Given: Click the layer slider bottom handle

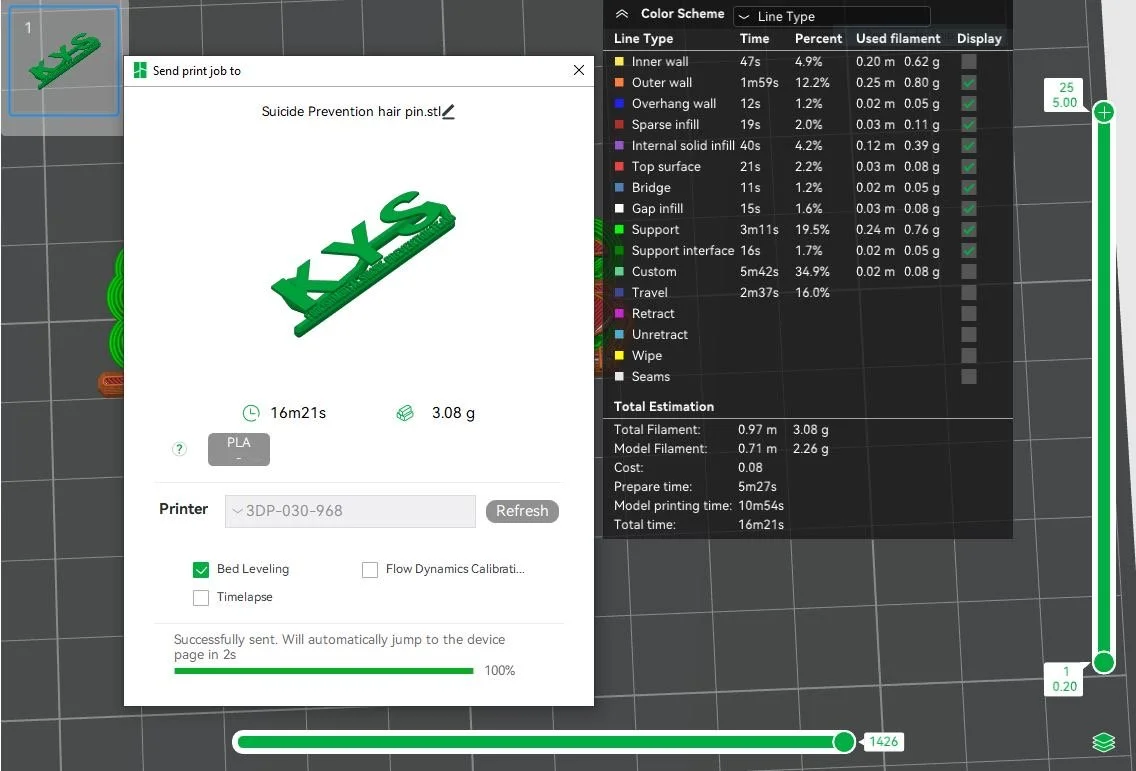Looking at the screenshot, I should 1103,662.
